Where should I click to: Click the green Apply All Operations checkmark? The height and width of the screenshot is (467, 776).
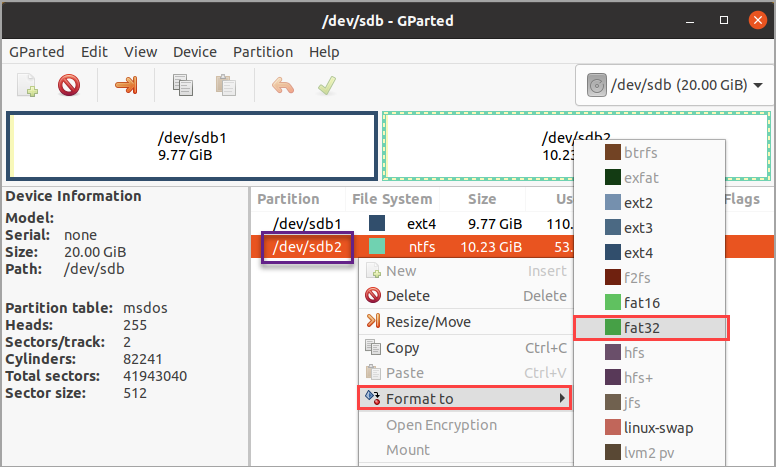pos(327,86)
